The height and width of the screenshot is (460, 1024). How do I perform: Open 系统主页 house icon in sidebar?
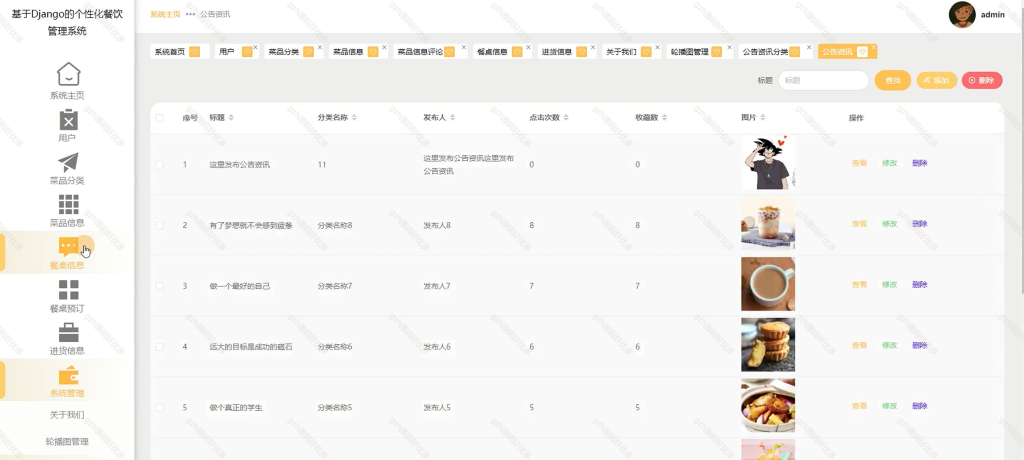[69, 74]
